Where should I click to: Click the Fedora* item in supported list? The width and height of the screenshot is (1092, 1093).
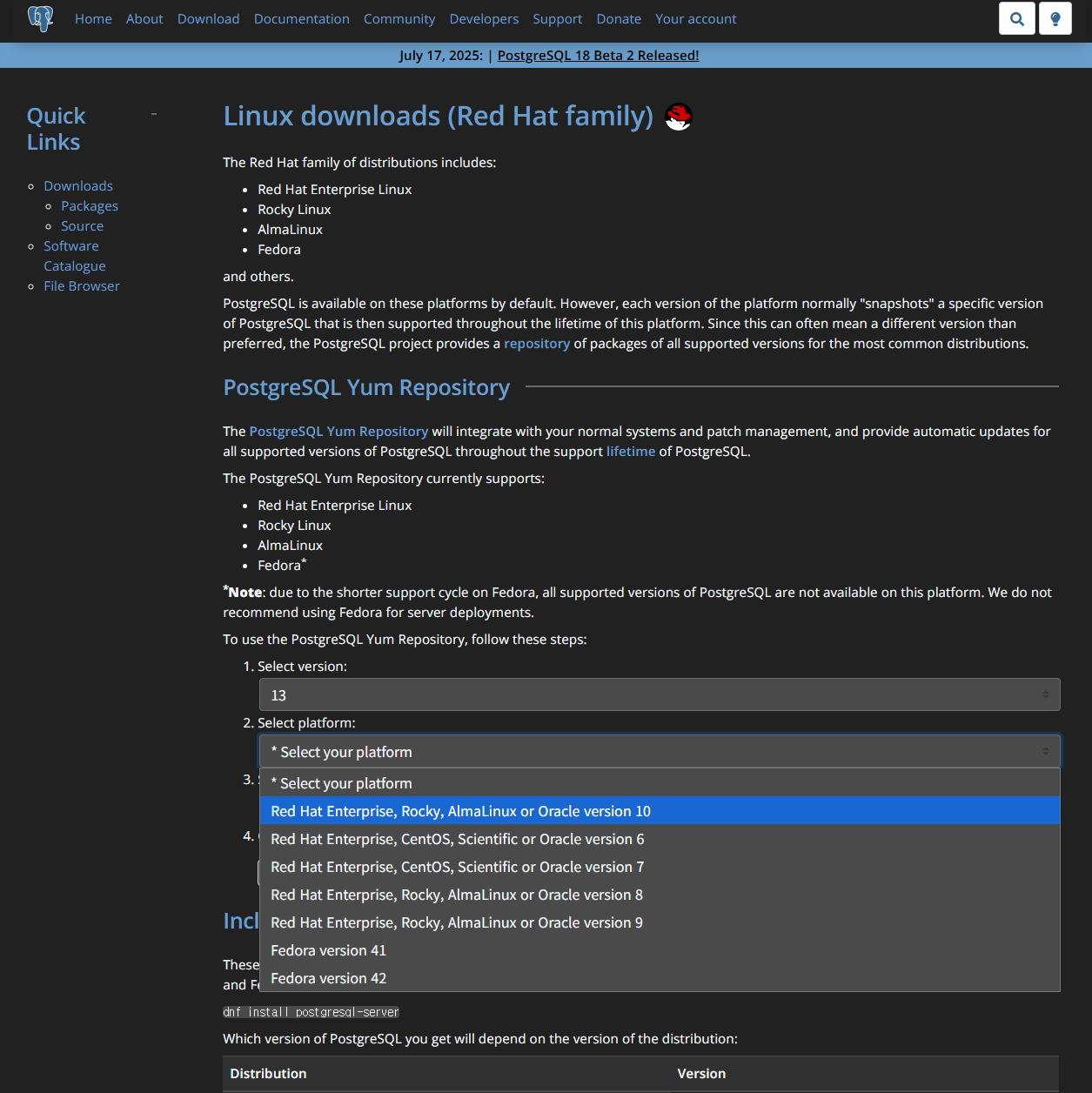(x=282, y=565)
